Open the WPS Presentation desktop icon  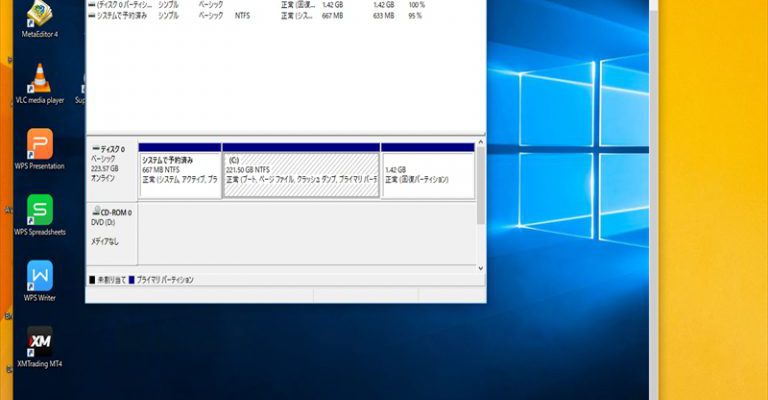click(x=40, y=149)
